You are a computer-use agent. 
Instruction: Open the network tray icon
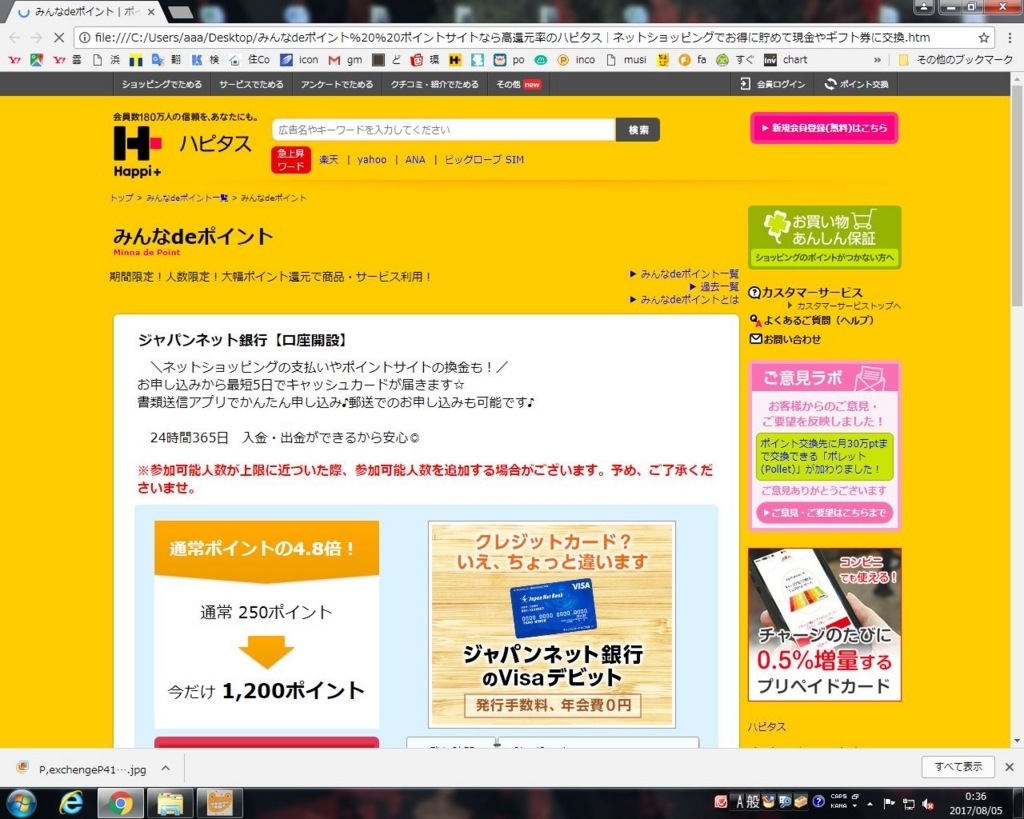pyautogui.click(x=908, y=804)
